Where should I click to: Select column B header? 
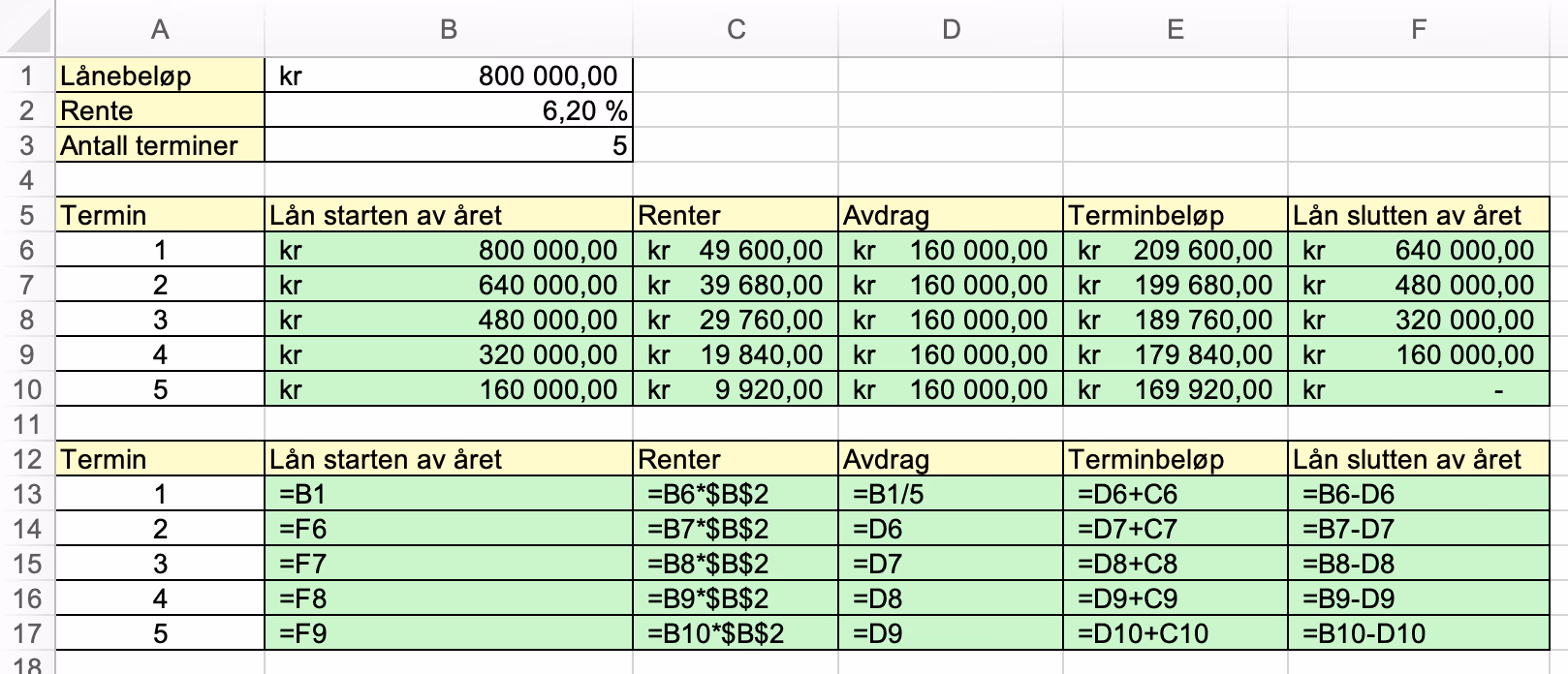pyautogui.click(x=449, y=29)
